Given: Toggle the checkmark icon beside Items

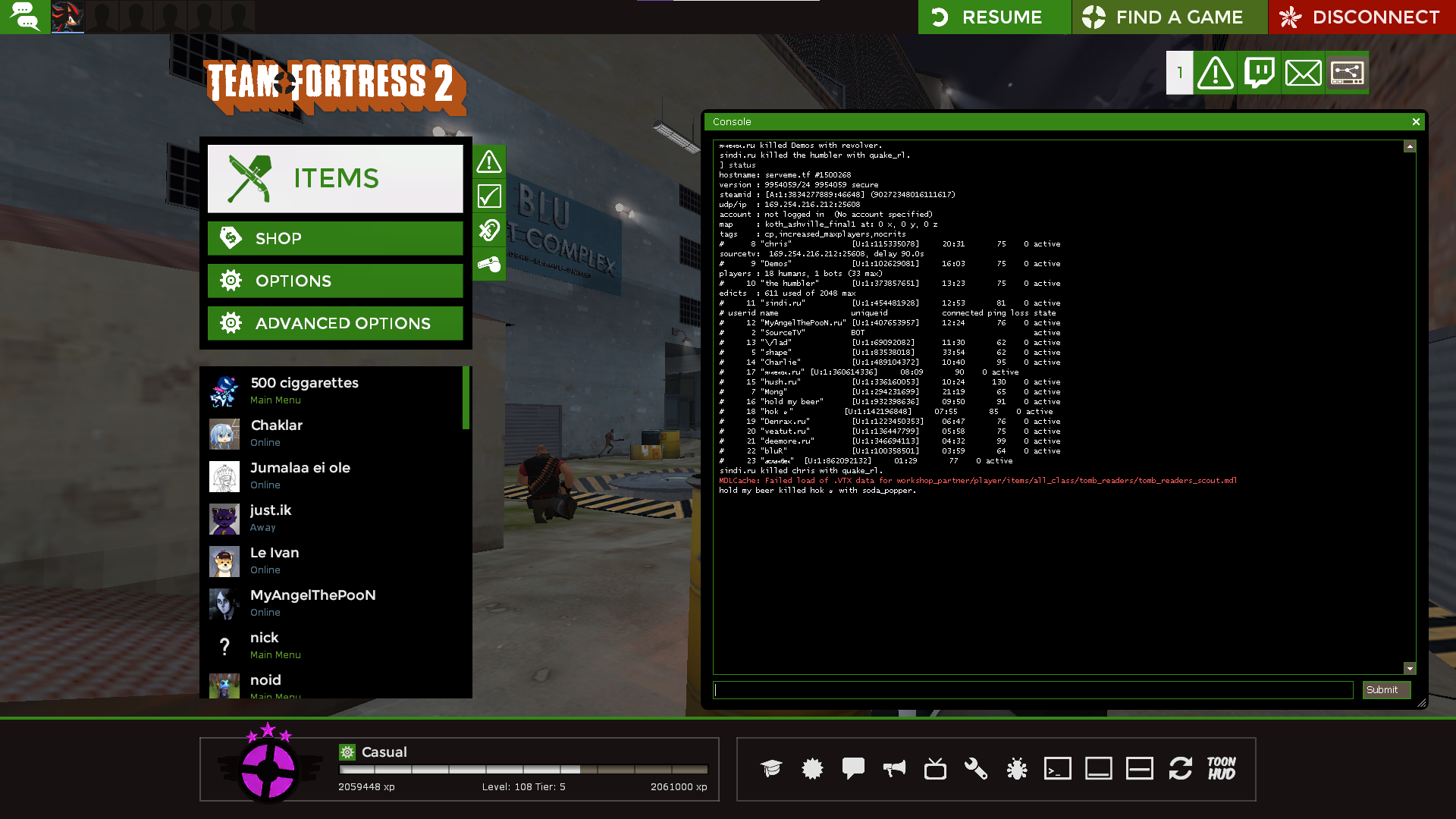Looking at the screenshot, I should [489, 196].
